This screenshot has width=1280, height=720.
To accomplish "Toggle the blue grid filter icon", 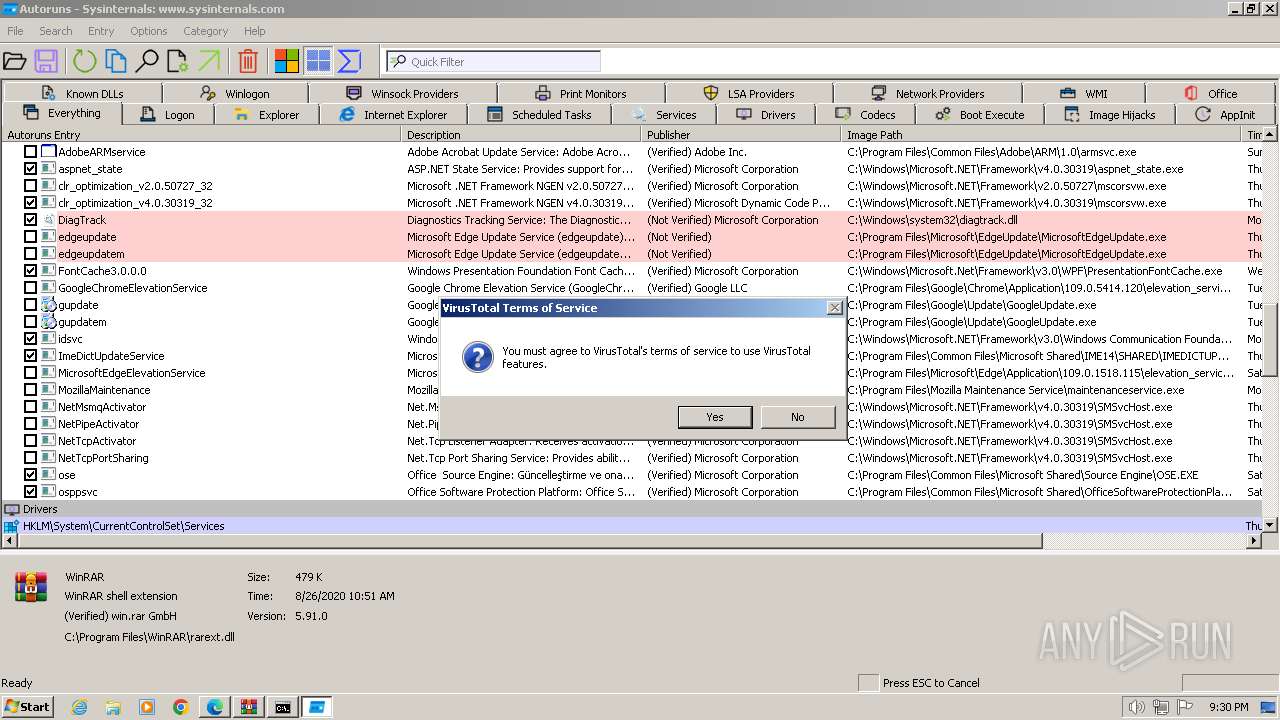I will point(318,62).
